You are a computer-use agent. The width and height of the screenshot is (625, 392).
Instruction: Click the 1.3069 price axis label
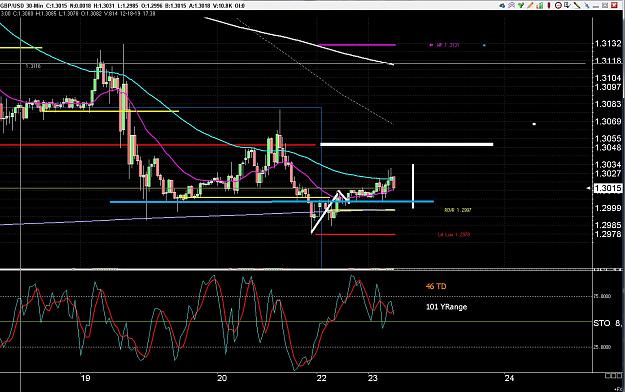[x=607, y=121]
